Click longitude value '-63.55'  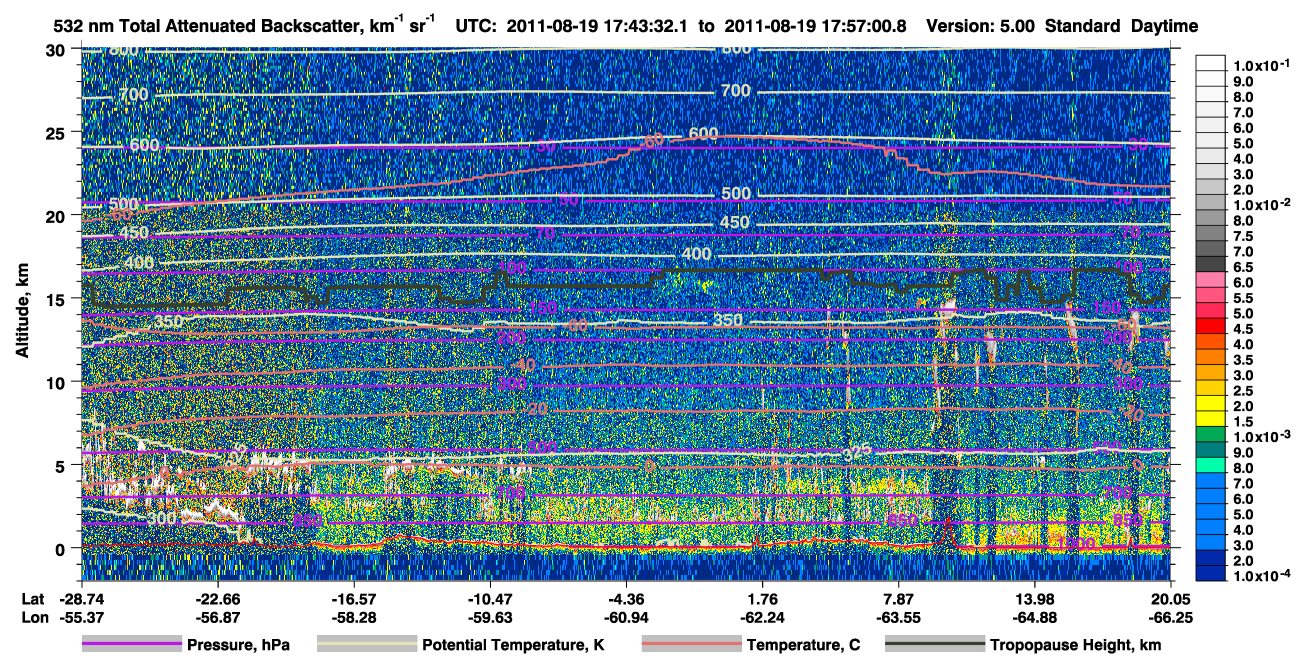pos(899,617)
